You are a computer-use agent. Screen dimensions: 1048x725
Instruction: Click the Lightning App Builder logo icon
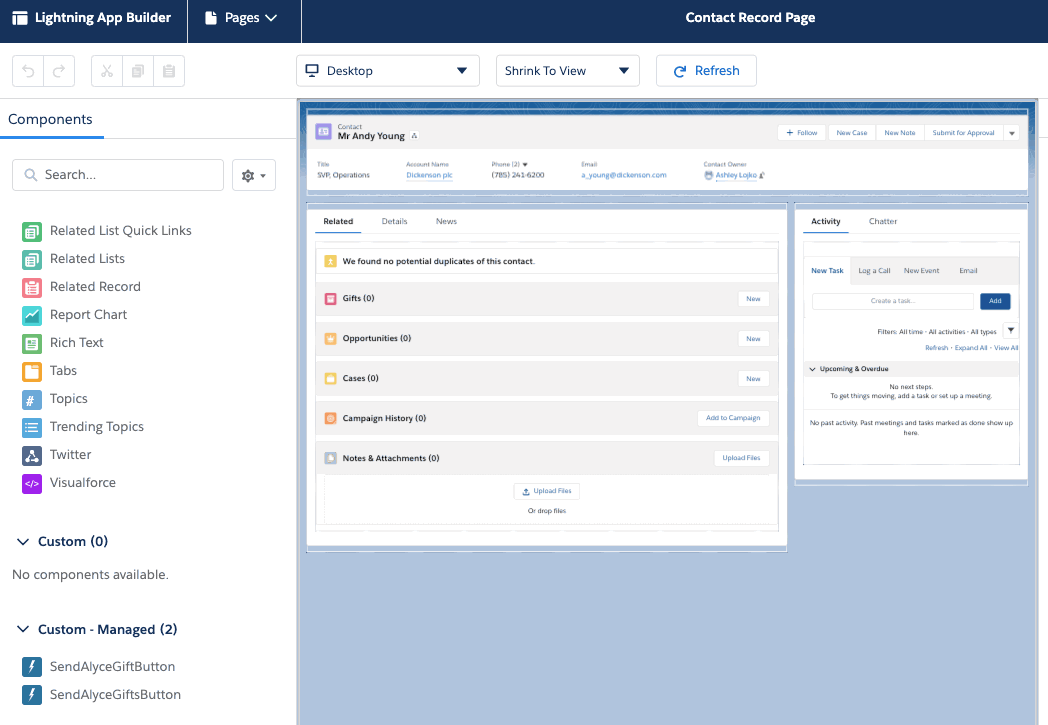[20, 18]
